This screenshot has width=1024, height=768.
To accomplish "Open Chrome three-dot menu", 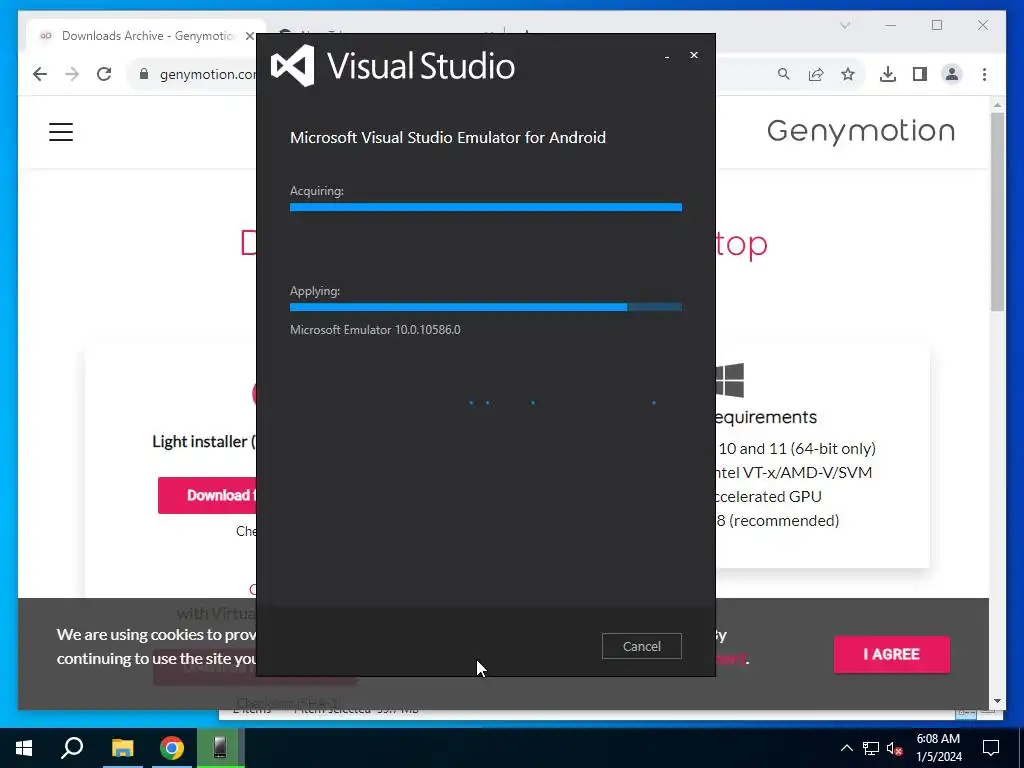I will coord(984,74).
